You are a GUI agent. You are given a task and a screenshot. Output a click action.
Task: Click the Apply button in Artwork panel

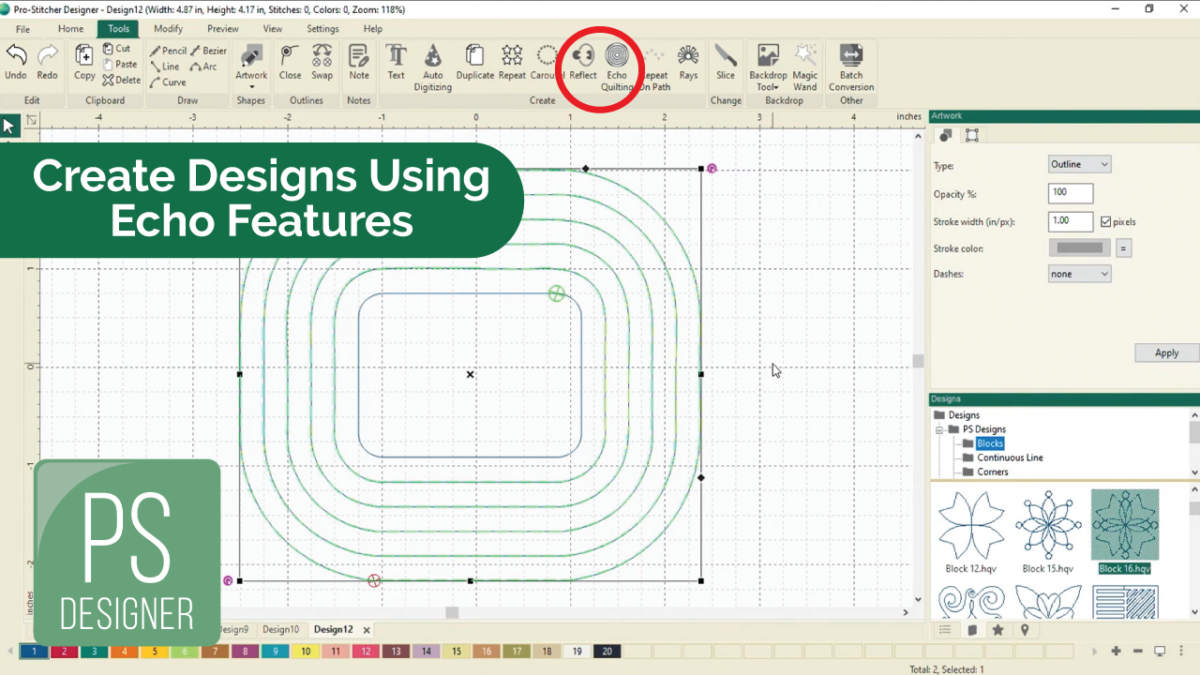coord(1166,352)
